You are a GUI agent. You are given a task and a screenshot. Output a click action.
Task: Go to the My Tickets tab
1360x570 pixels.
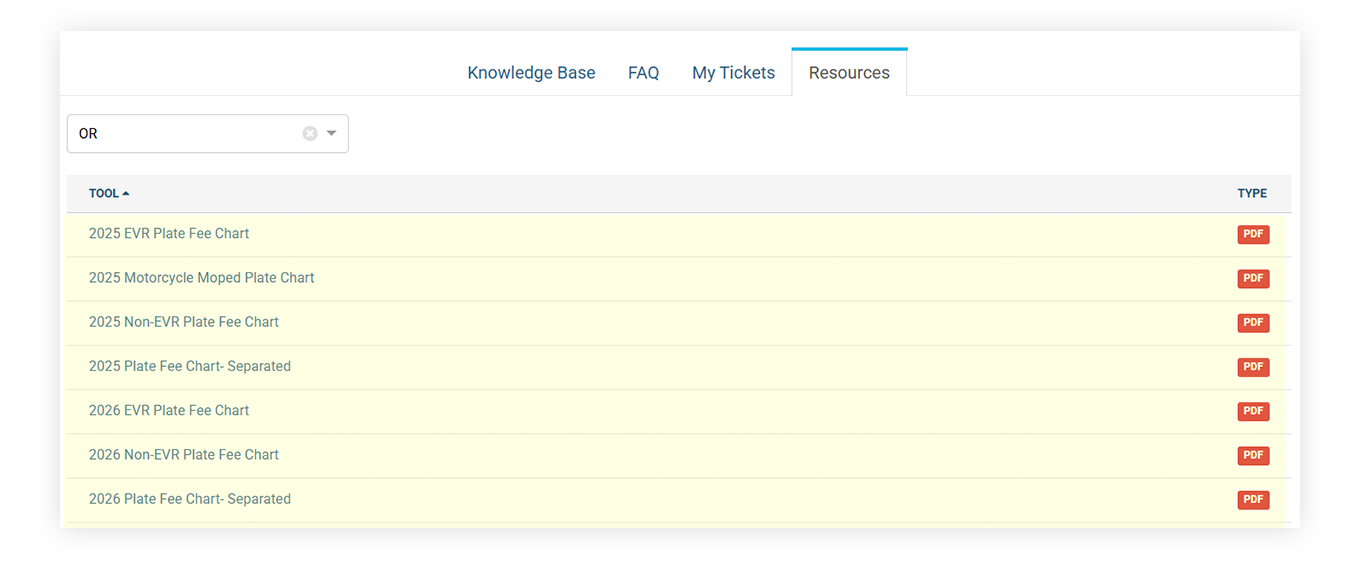click(x=733, y=73)
